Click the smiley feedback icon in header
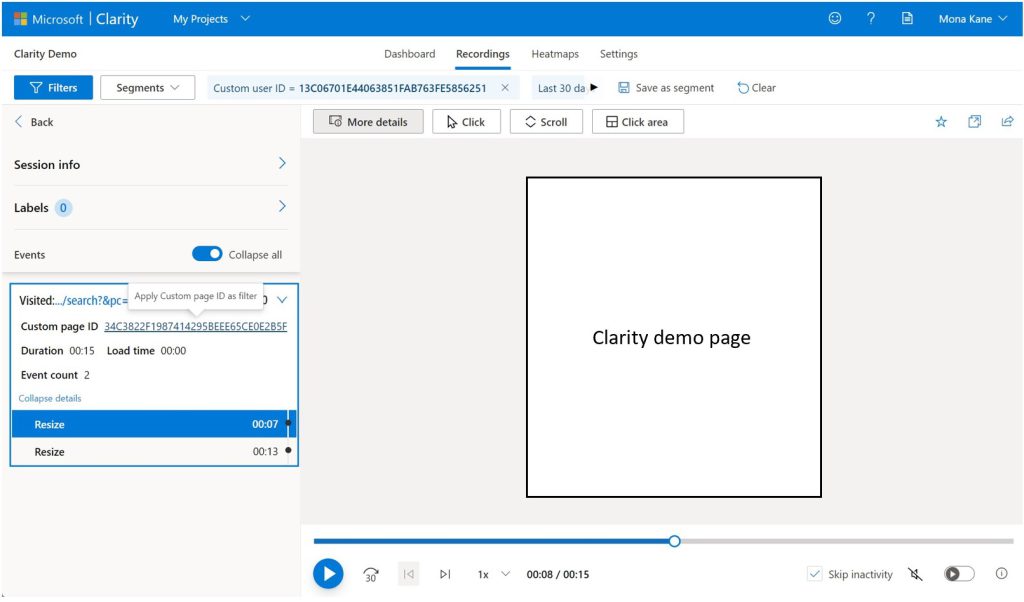This screenshot has width=1024, height=602. coord(835,18)
